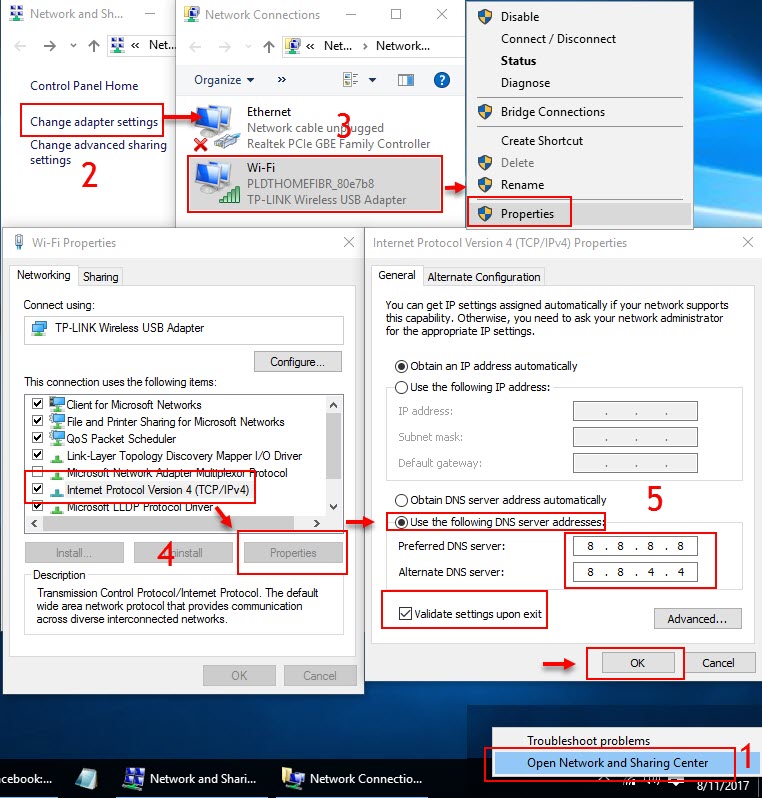Expand the toolbar overflow chevron
The height and width of the screenshot is (798, 762).
pyautogui.click(x=281, y=79)
